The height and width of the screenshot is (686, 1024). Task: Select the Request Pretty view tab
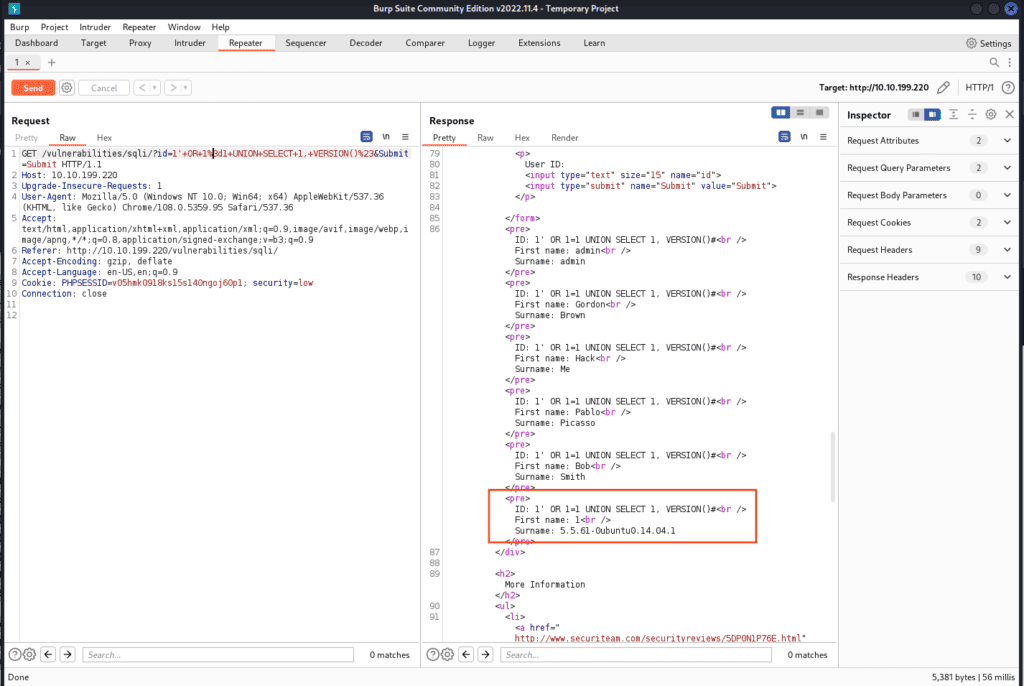coord(26,138)
